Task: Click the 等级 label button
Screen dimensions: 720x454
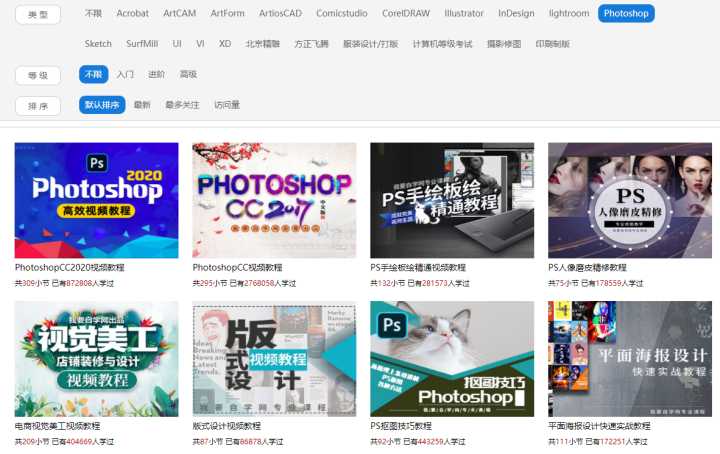Action: [38, 75]
